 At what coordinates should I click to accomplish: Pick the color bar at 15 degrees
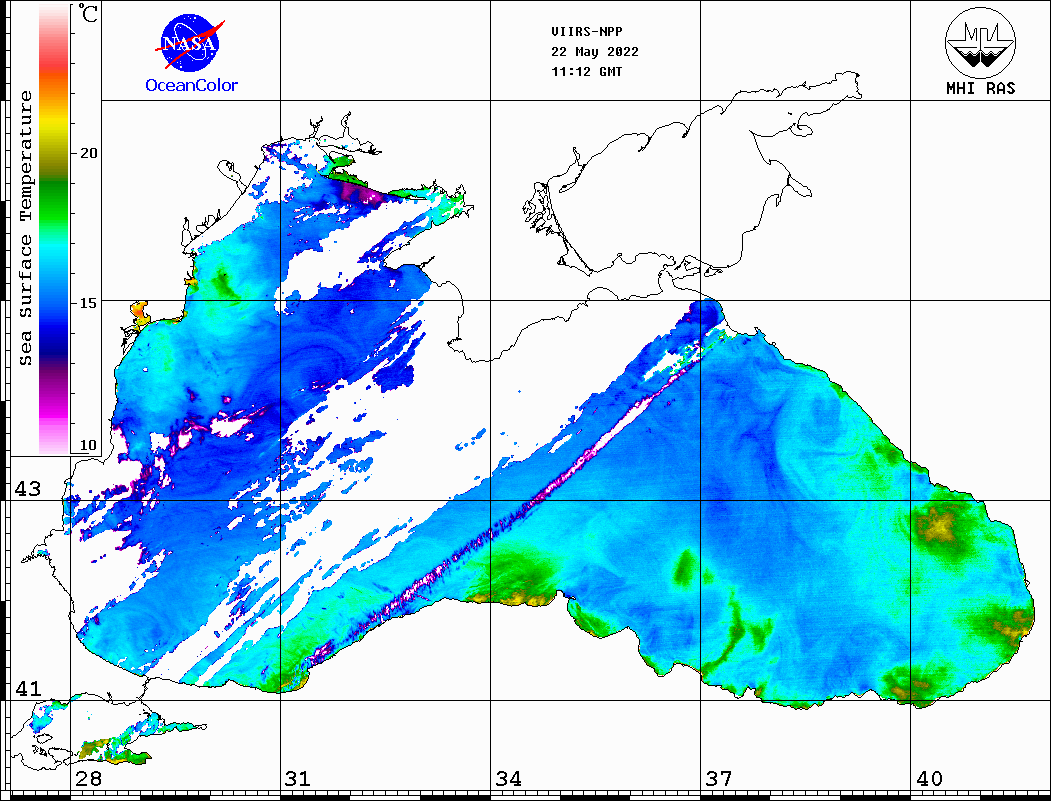coord(54,302)
